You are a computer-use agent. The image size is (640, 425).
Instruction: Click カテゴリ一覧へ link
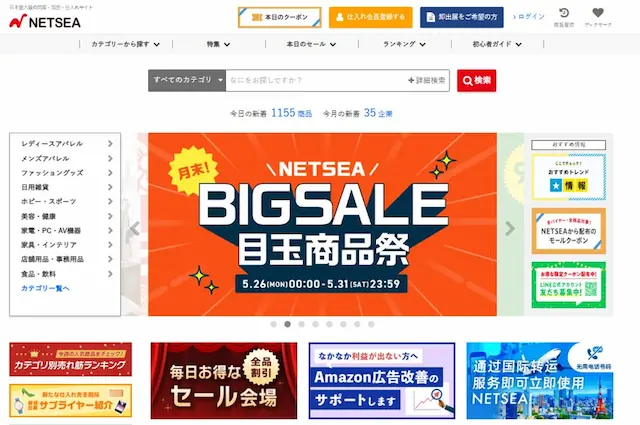pos(45,288)
